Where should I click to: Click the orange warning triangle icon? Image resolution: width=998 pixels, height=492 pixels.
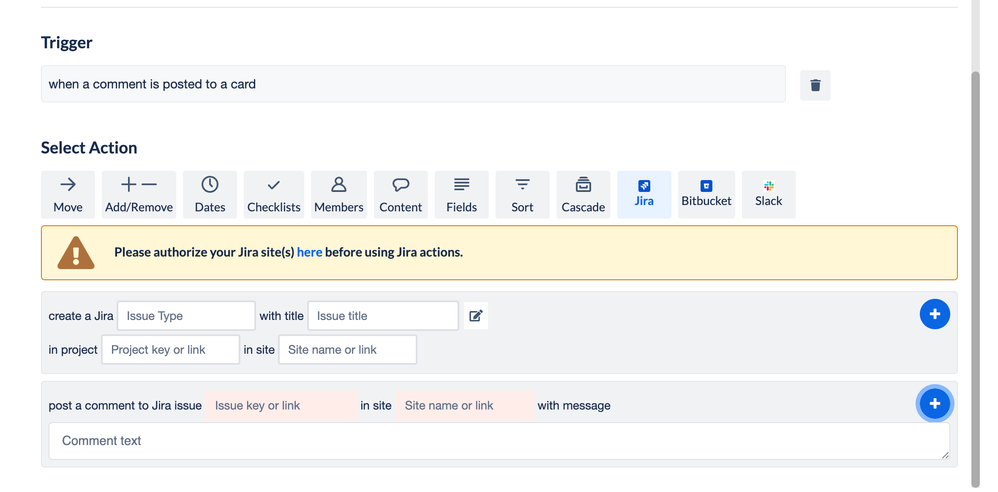coord(76,253)
